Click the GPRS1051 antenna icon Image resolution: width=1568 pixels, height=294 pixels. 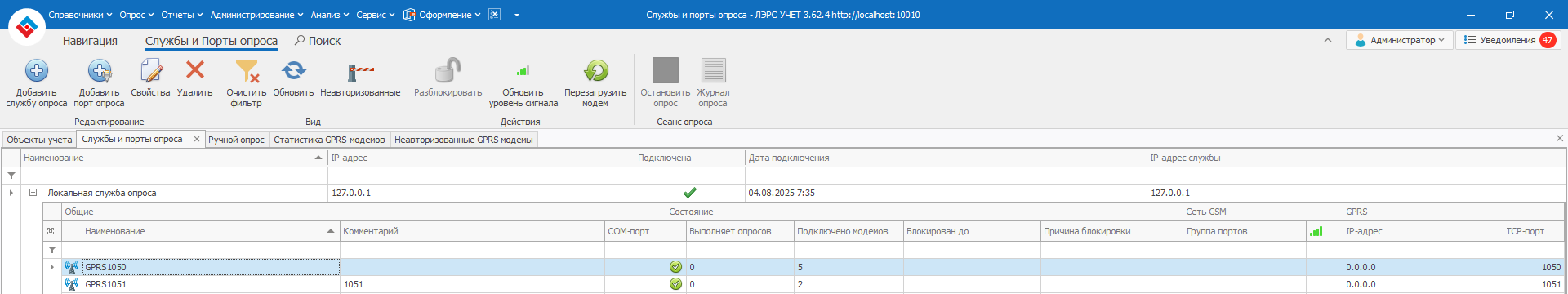pos(72,284)
